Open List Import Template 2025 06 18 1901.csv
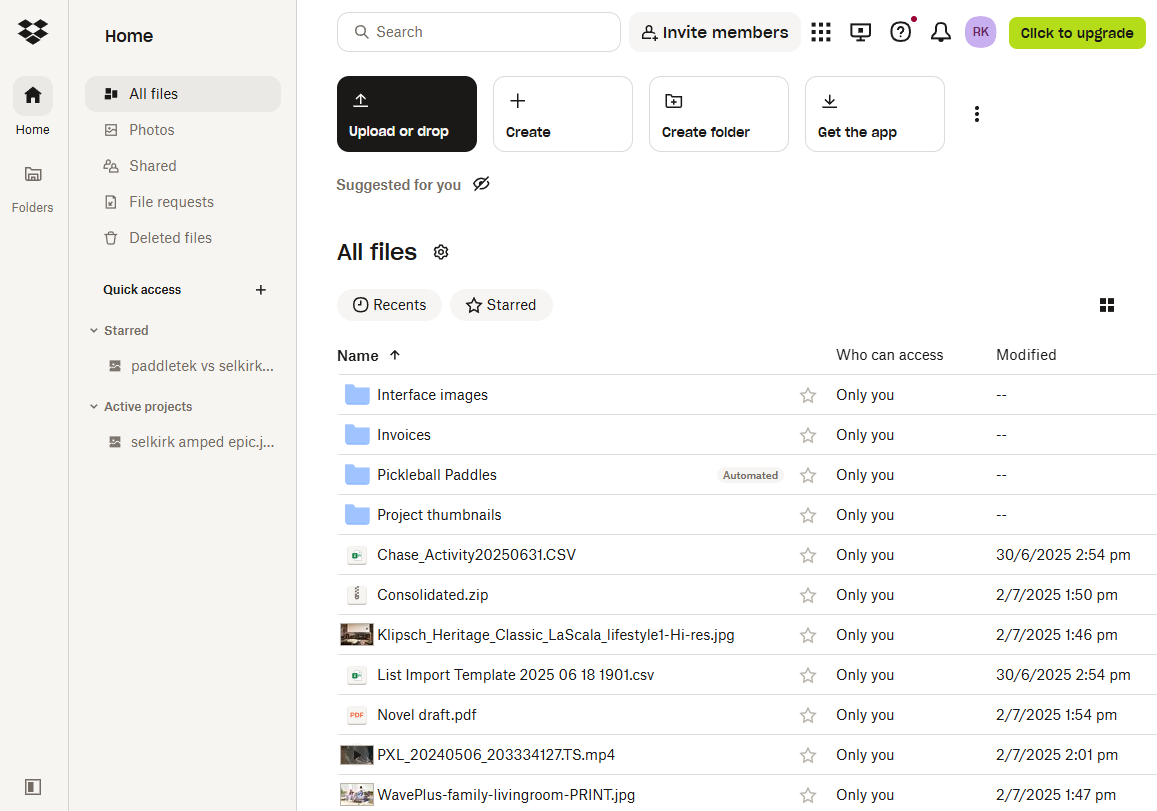Viewport: 1157px width, 811px height. [x=515, y=675]
